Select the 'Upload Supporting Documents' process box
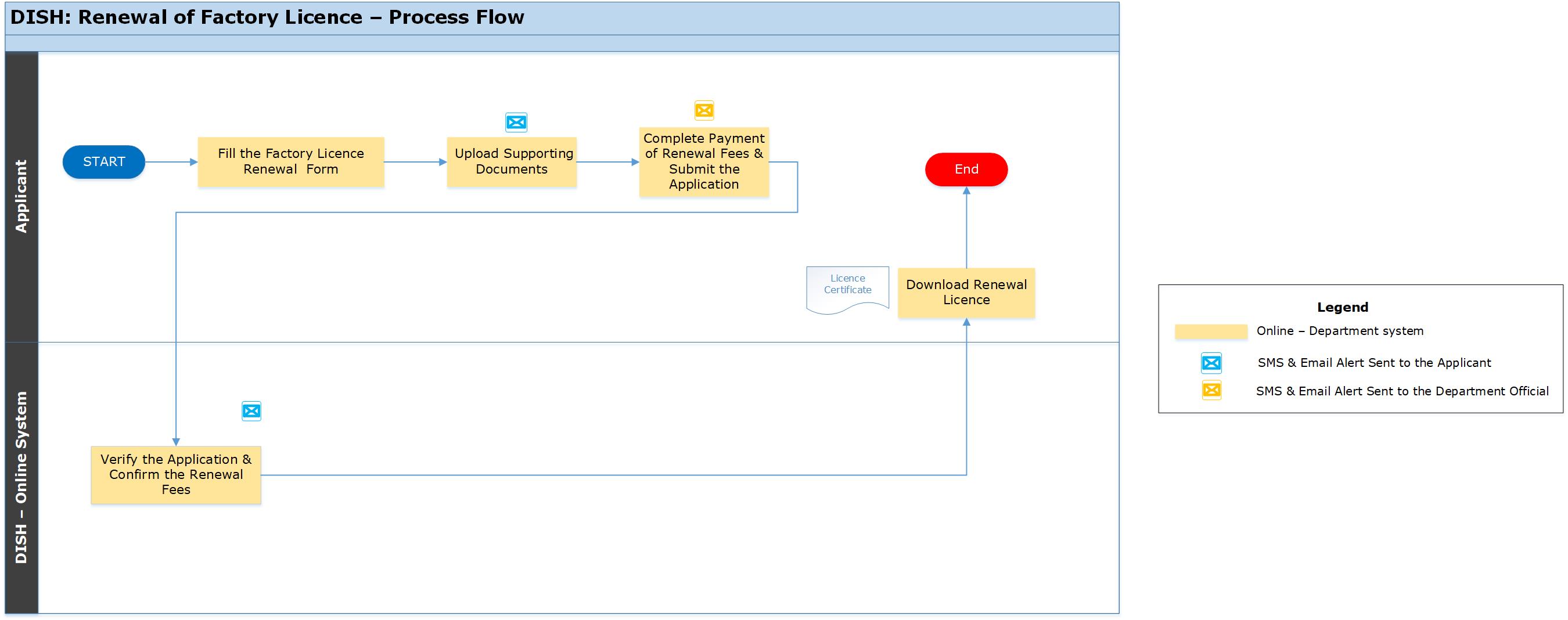Screen dimensions: 1568x620 click(x=512, y=162)
